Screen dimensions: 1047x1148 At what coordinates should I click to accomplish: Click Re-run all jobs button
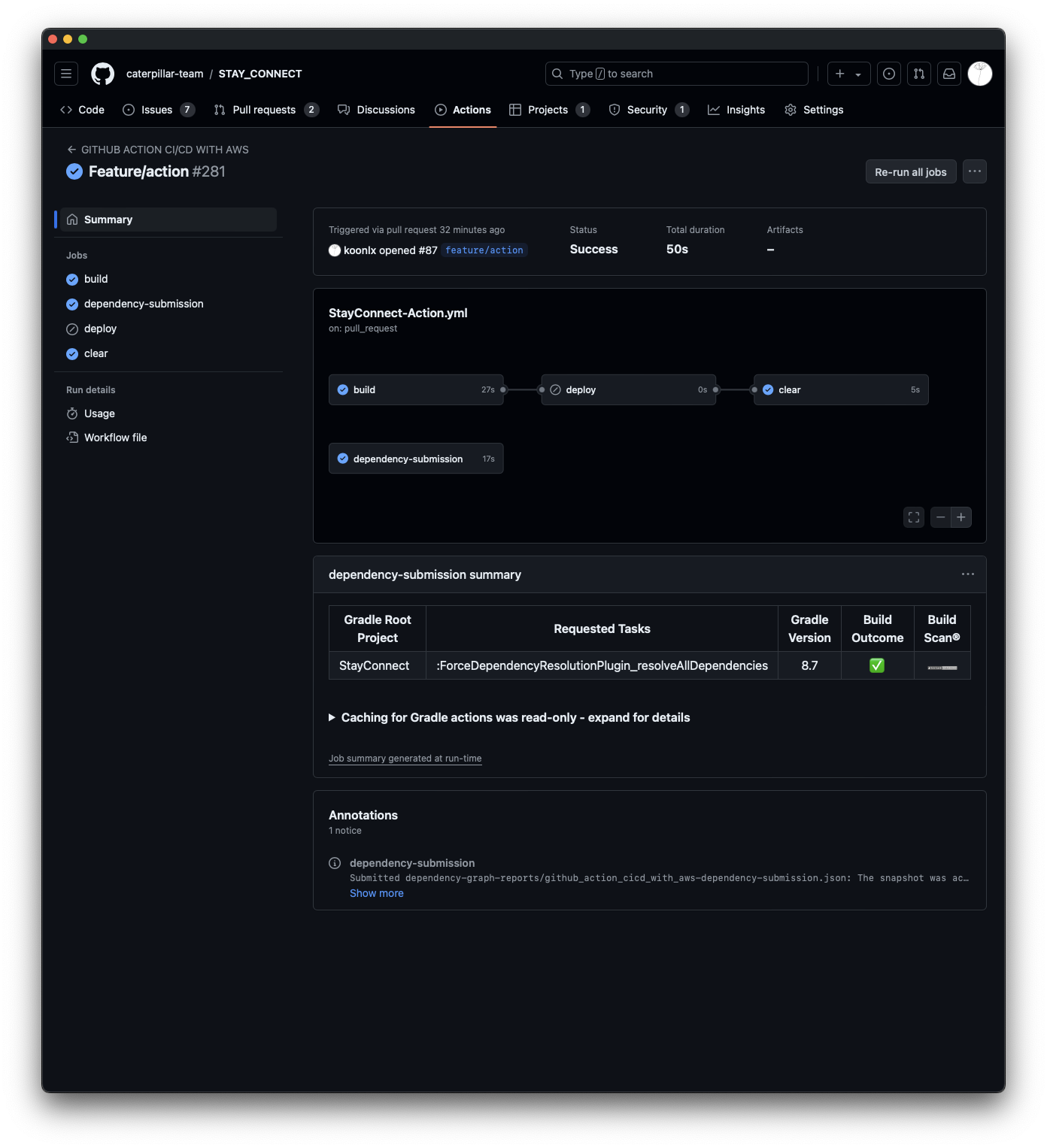click(x=911, y=171)
